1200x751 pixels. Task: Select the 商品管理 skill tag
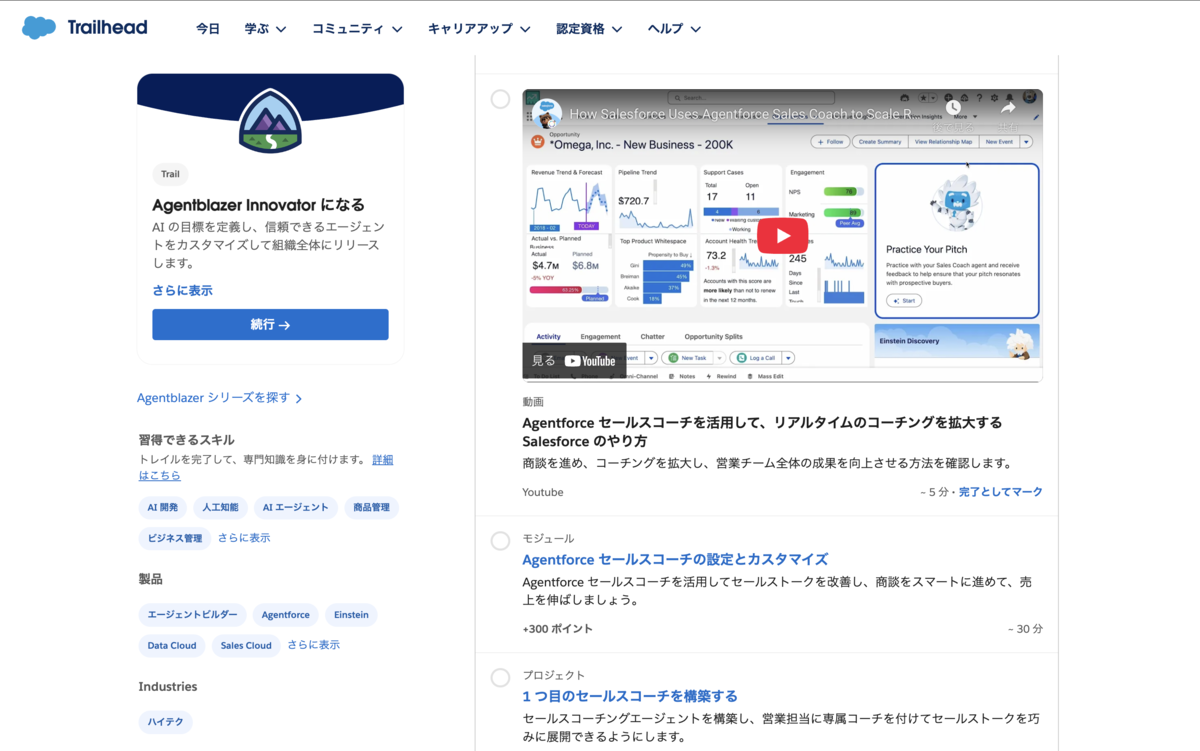pos(371,508)
